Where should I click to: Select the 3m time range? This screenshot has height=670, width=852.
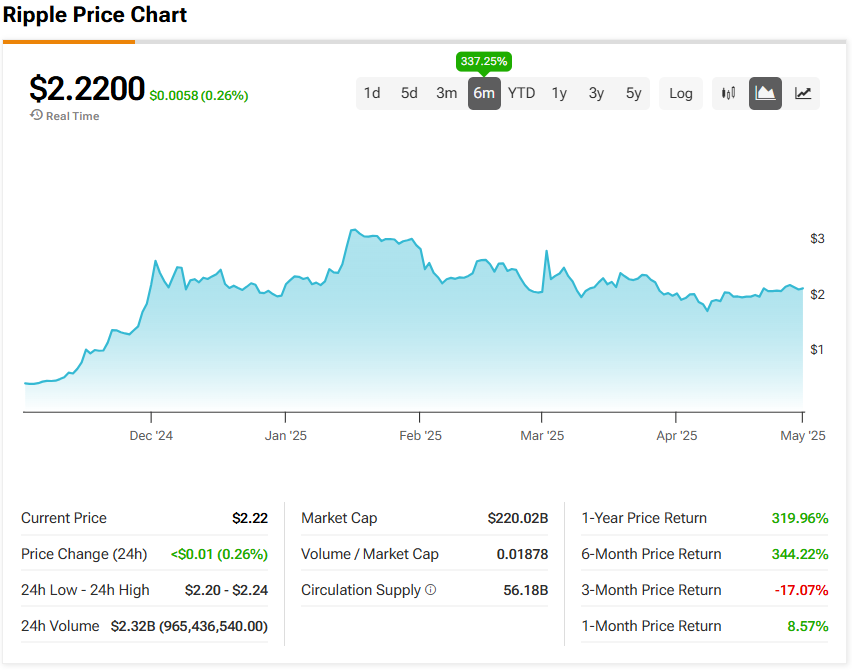[447, 93]
